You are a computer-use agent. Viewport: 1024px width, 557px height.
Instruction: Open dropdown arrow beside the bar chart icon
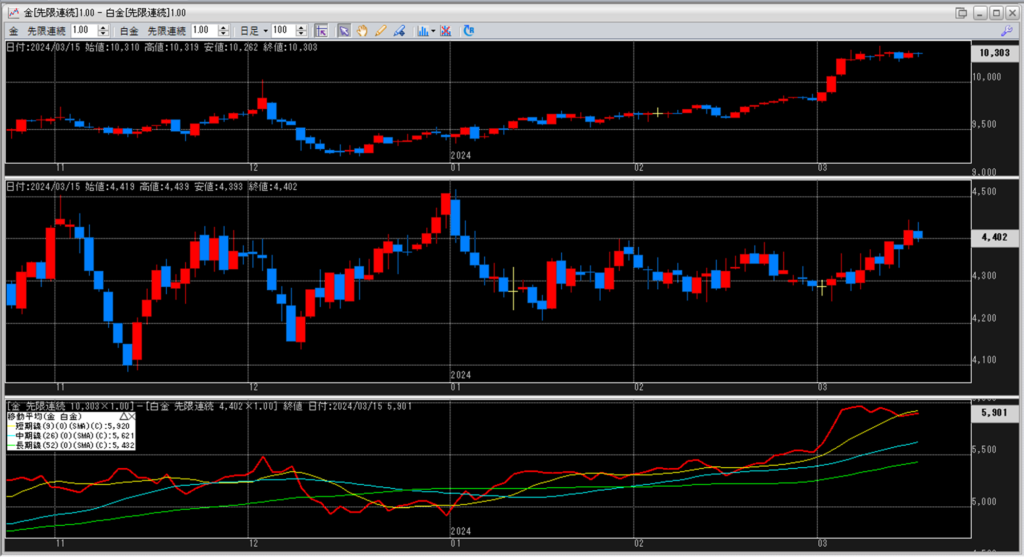433,31
